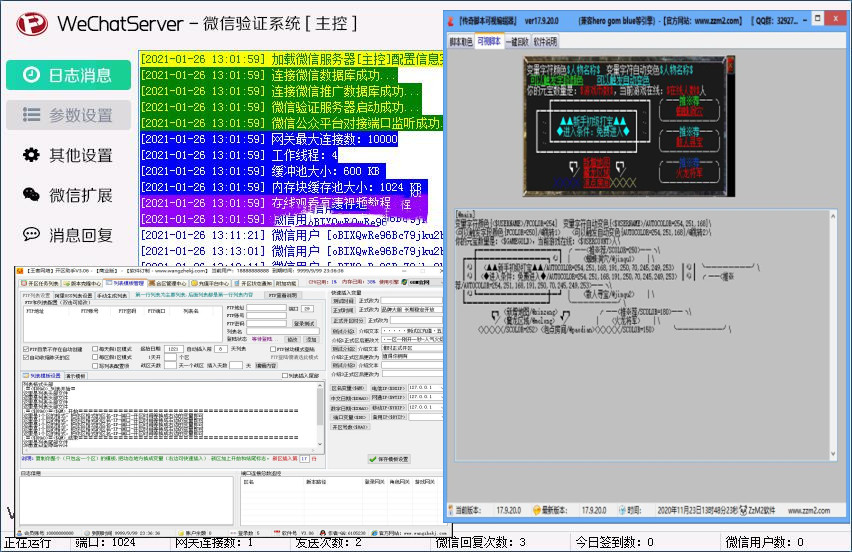Image resolution: width=852 pixels, height=552 pixels.
Task: Toggle the 自动获取端开新区 checkbox
Action: click(x=24, y=357)
